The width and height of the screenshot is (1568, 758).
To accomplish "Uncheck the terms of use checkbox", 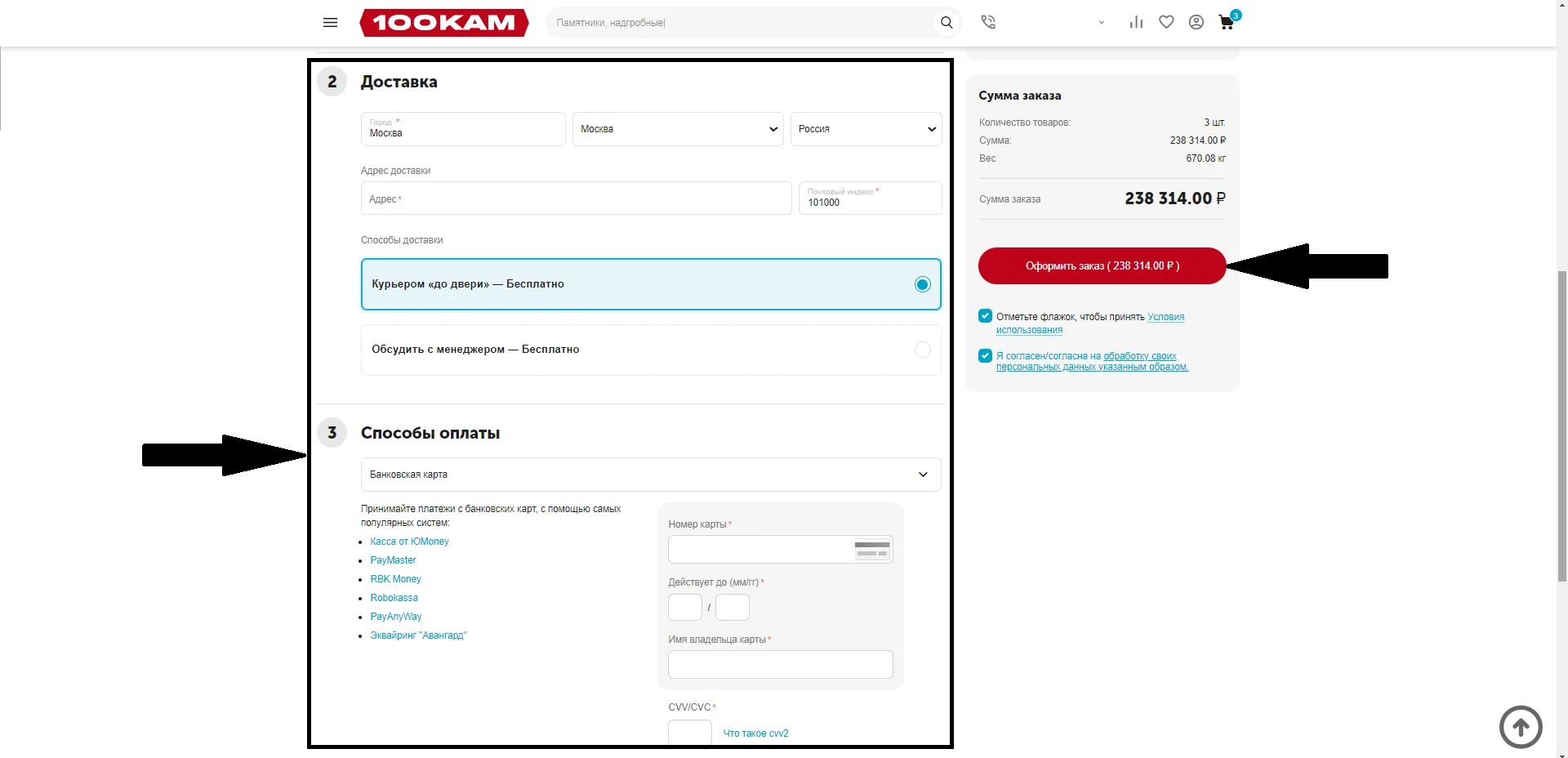I will click(x=985, y=316).
